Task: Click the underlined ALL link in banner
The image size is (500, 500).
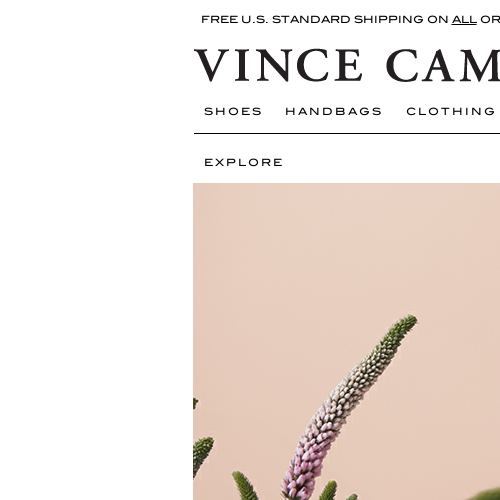Action: 464,20
